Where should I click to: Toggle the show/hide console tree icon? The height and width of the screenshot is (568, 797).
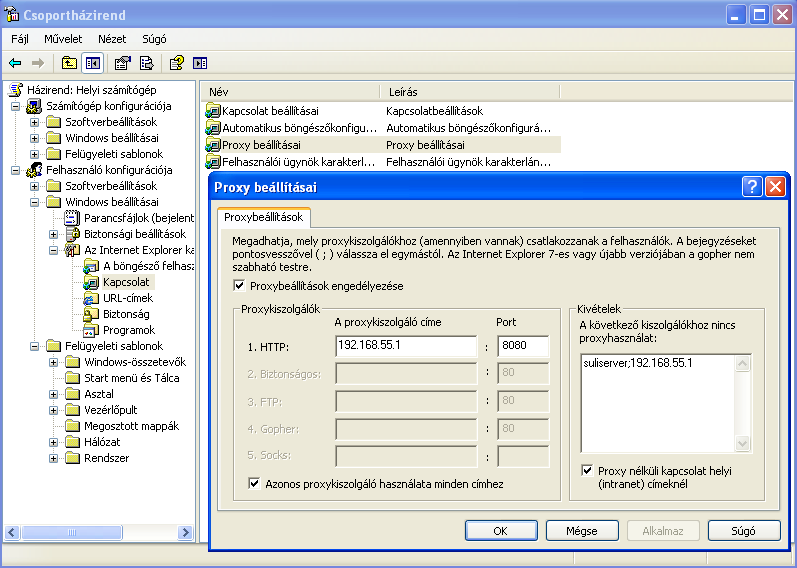92,63
